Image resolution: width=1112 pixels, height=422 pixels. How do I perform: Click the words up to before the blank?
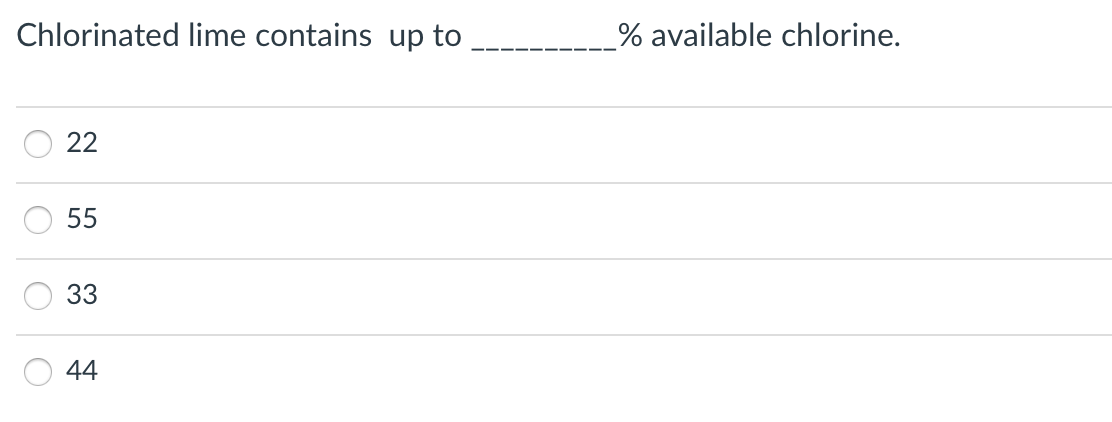pyautogui.click(x=426, y=37)
